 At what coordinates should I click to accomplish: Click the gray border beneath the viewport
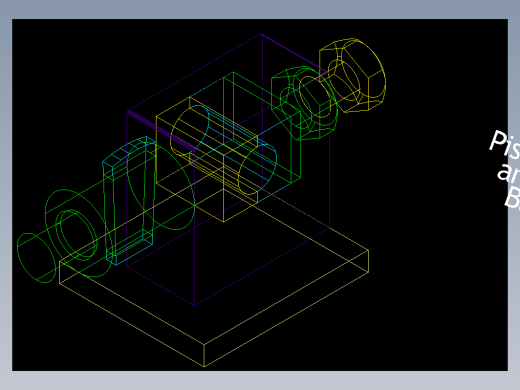(x=260, y=381)
